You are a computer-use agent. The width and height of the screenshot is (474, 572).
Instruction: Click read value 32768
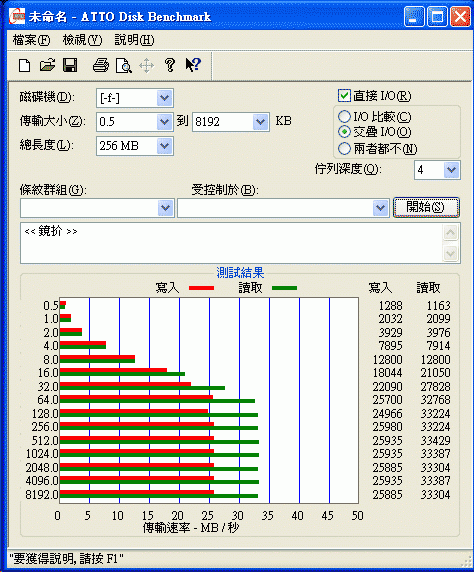(x=436, y=400)
